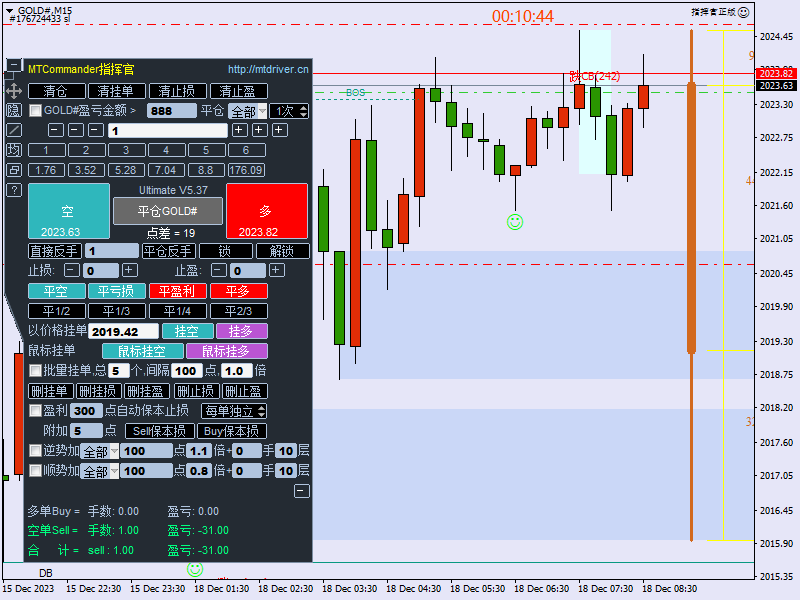Click the teal 鼠标挂空 button

(143, 351)
